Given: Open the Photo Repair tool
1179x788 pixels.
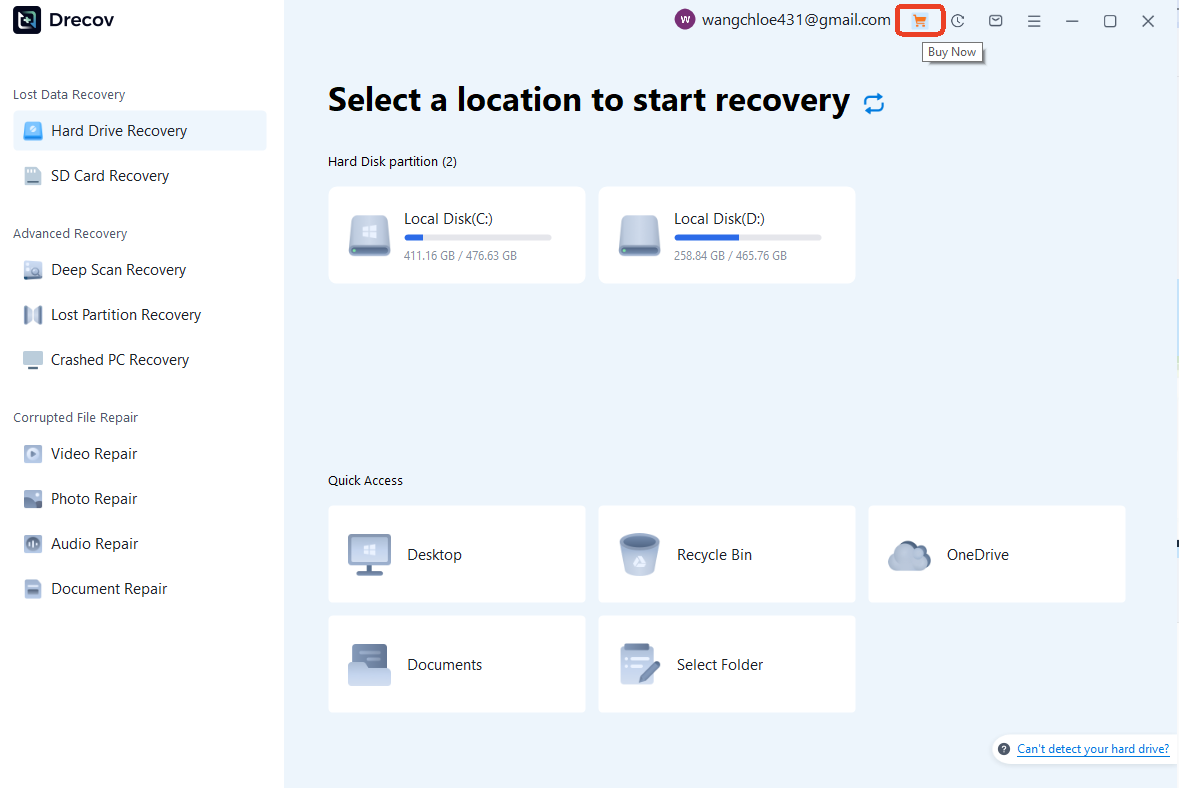Looking at the screenshot, I should (94, 499).
